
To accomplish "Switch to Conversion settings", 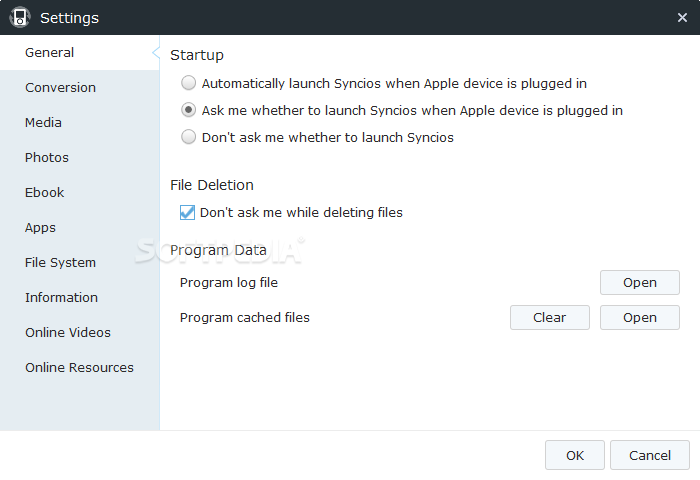I will tap(79, 88).
